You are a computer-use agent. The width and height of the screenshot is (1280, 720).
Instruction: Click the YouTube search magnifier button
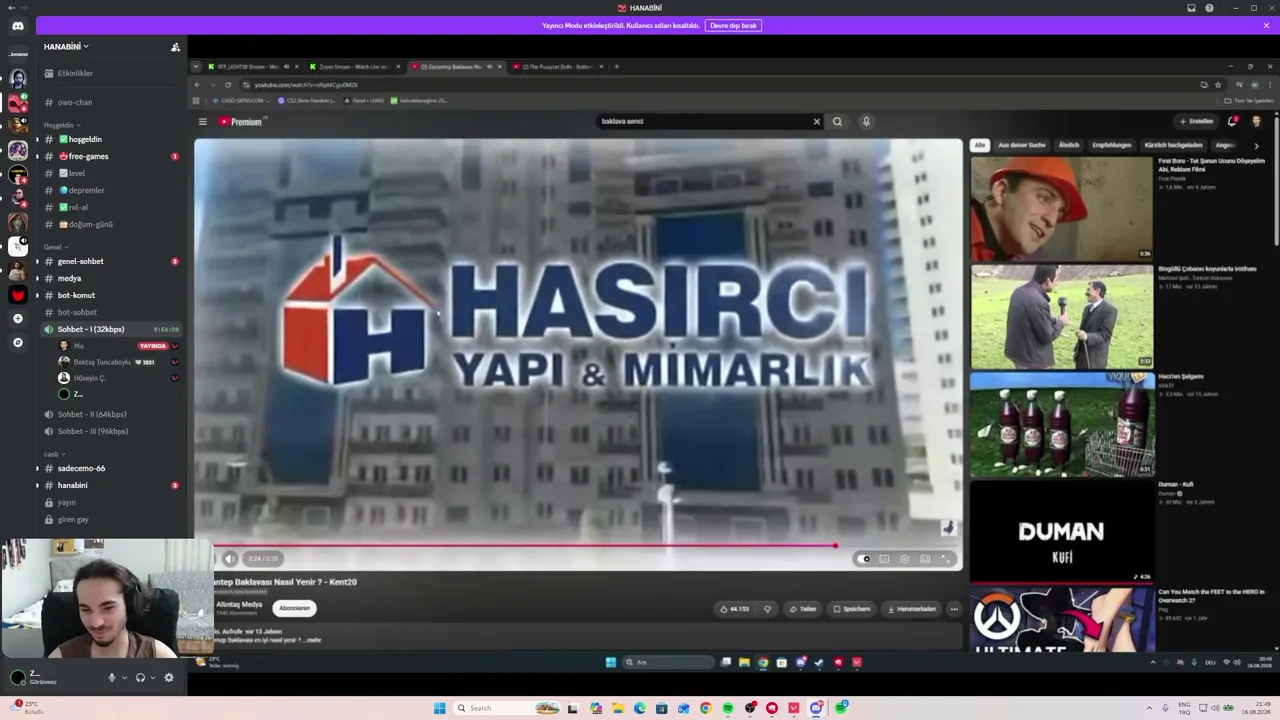pyautogui.click(x=837, y=122)
